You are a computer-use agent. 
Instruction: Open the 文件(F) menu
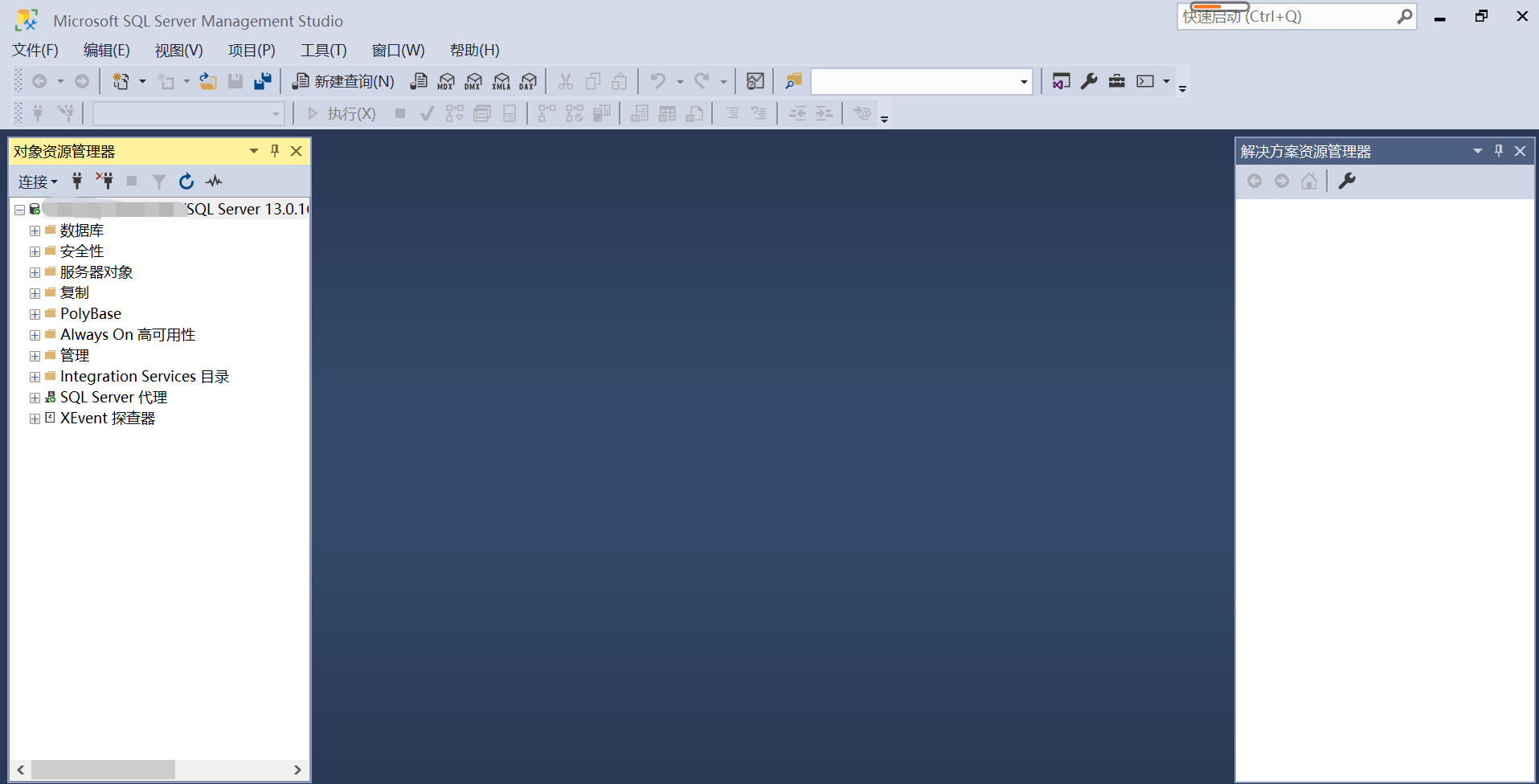[x=35, y=51]
